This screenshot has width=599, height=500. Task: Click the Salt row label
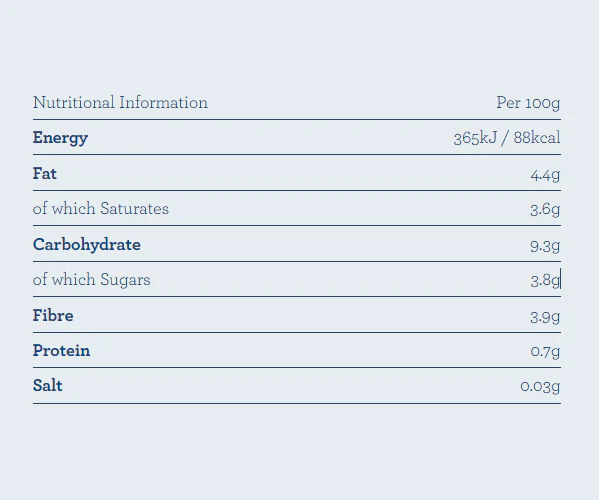47,386
